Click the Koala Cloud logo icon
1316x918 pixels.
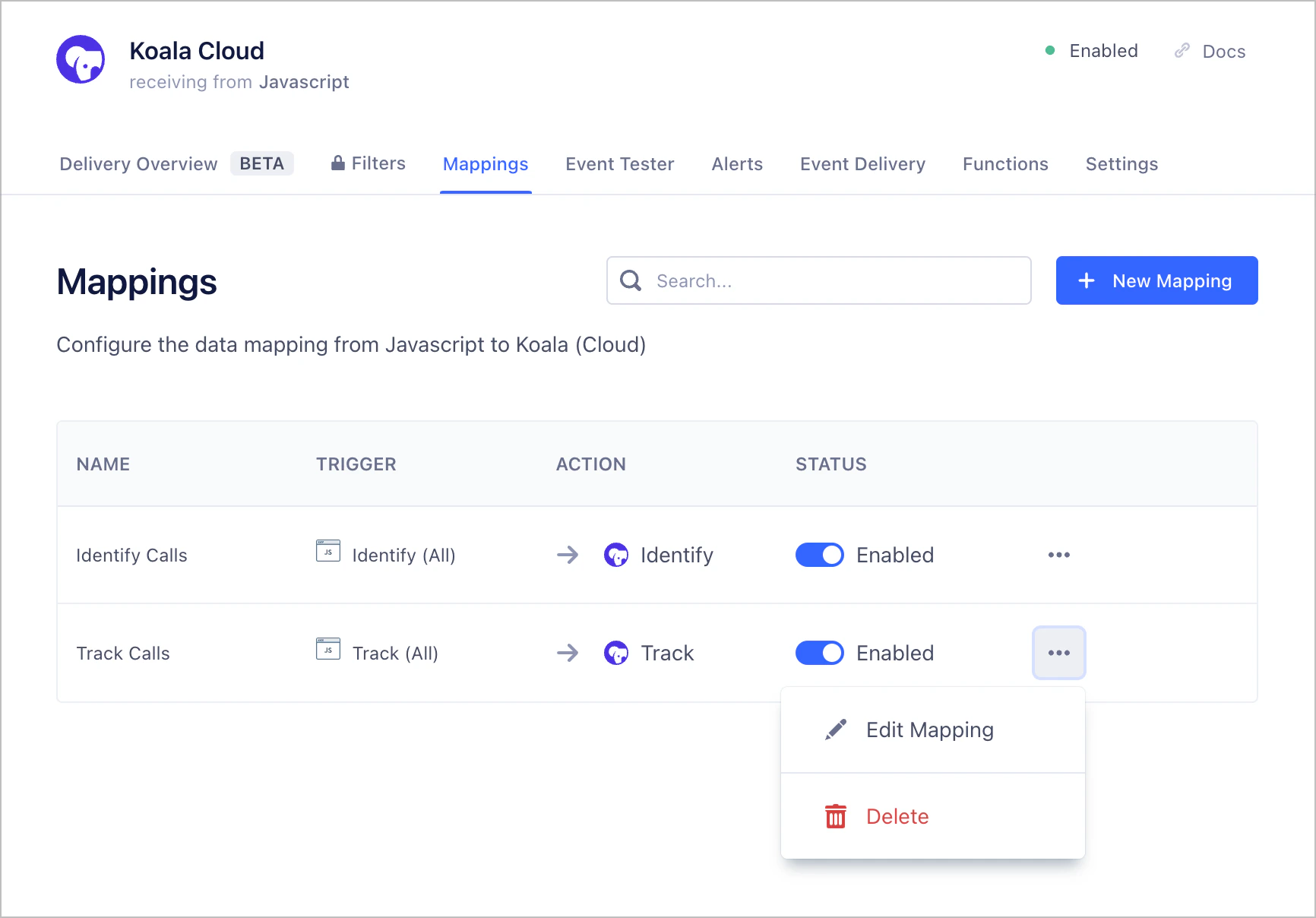(81, 59)
